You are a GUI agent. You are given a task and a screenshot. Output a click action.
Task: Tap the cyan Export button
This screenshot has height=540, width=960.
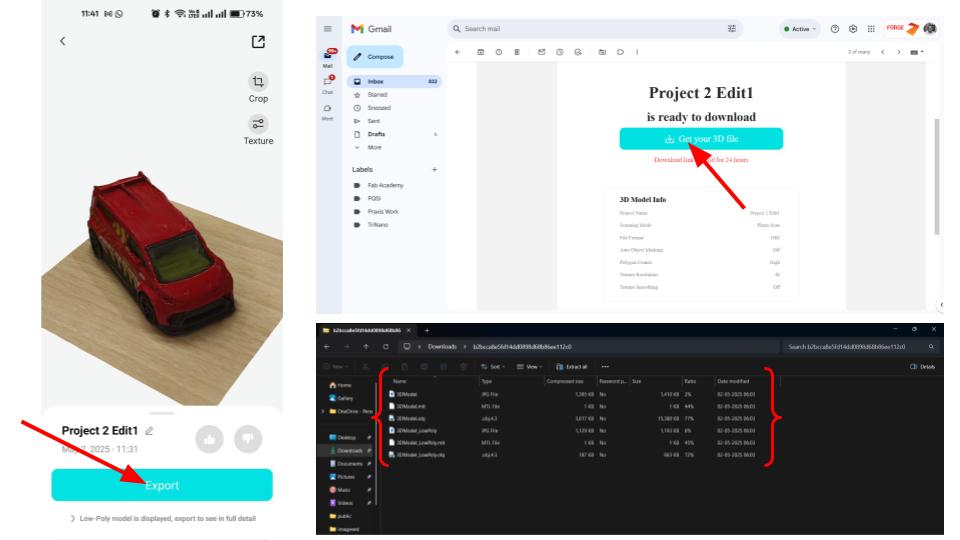tap(162, 485)
